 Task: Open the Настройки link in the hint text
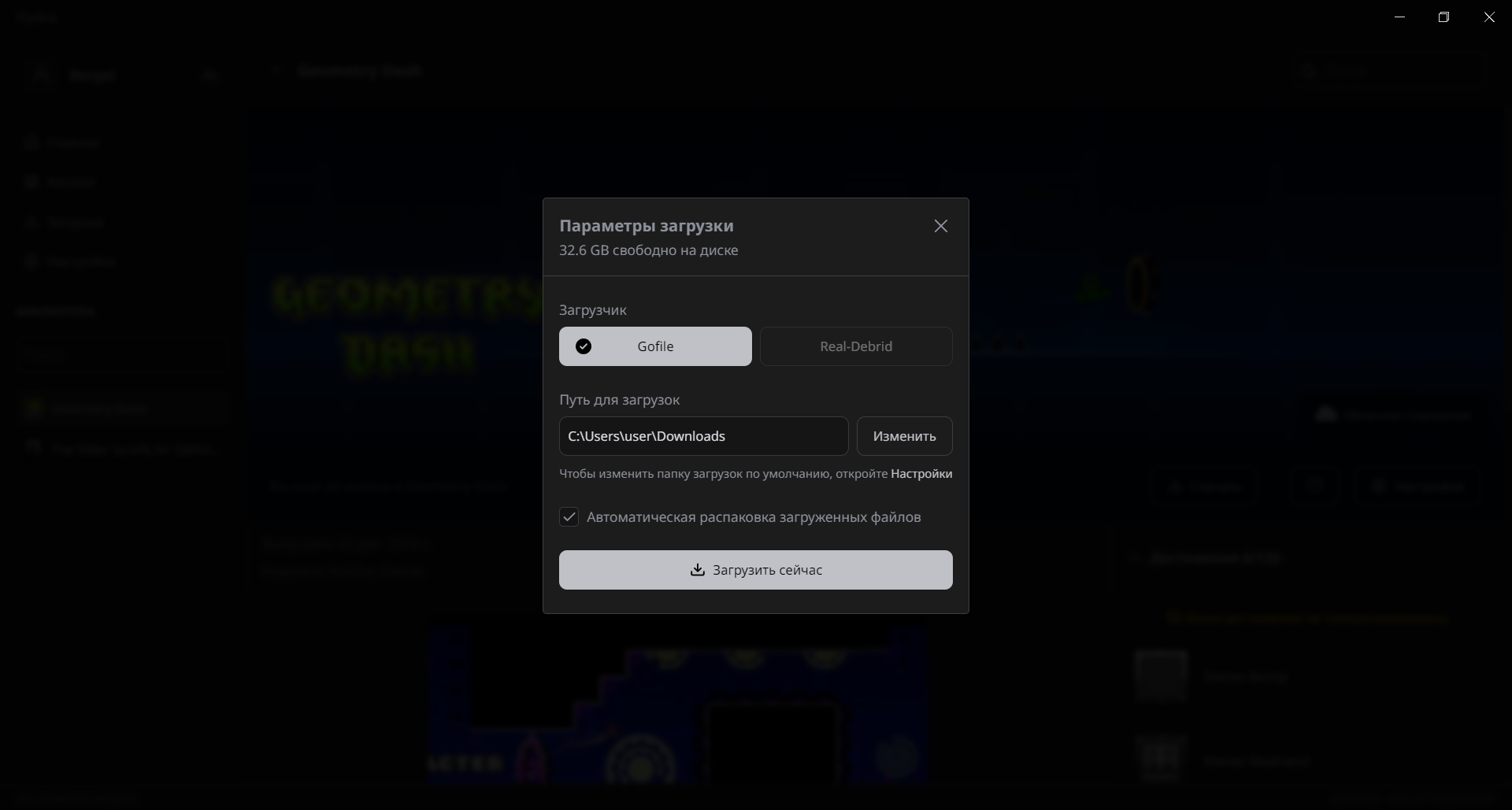[921, 474]
